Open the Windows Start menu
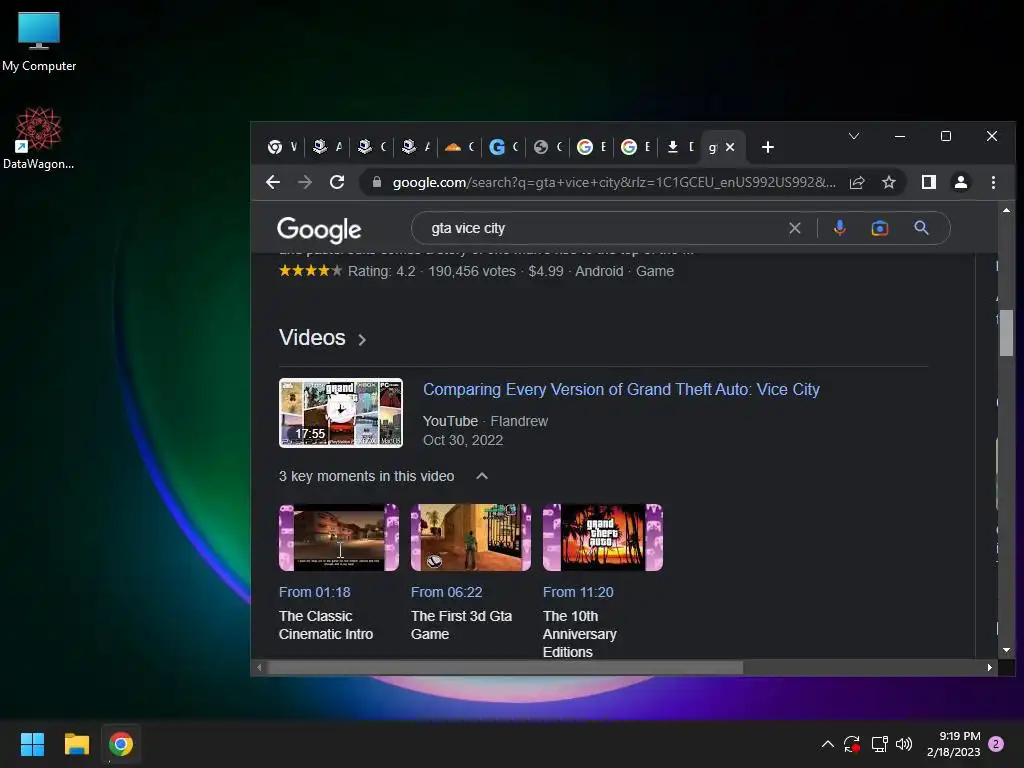Screen dimensions: 1024x768 point(32,744)
